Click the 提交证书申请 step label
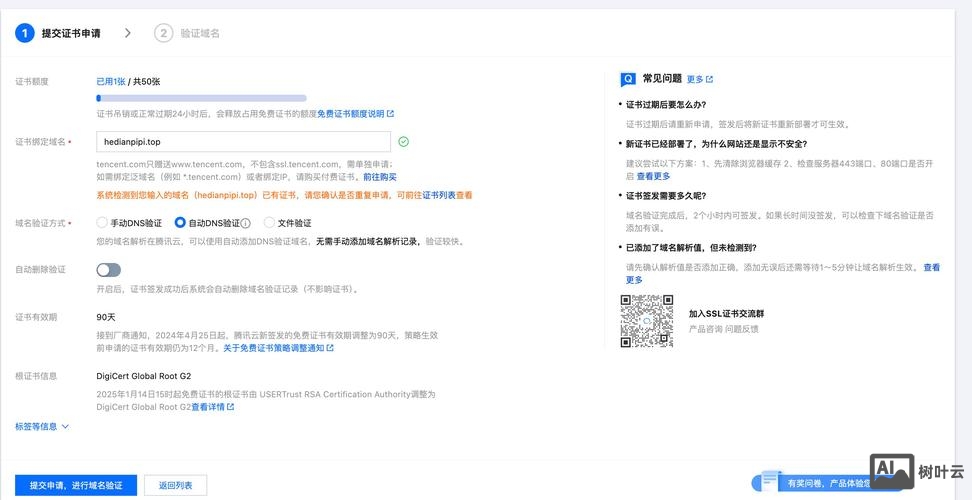The width and height of the screenshot is (972, 500). 71,33
